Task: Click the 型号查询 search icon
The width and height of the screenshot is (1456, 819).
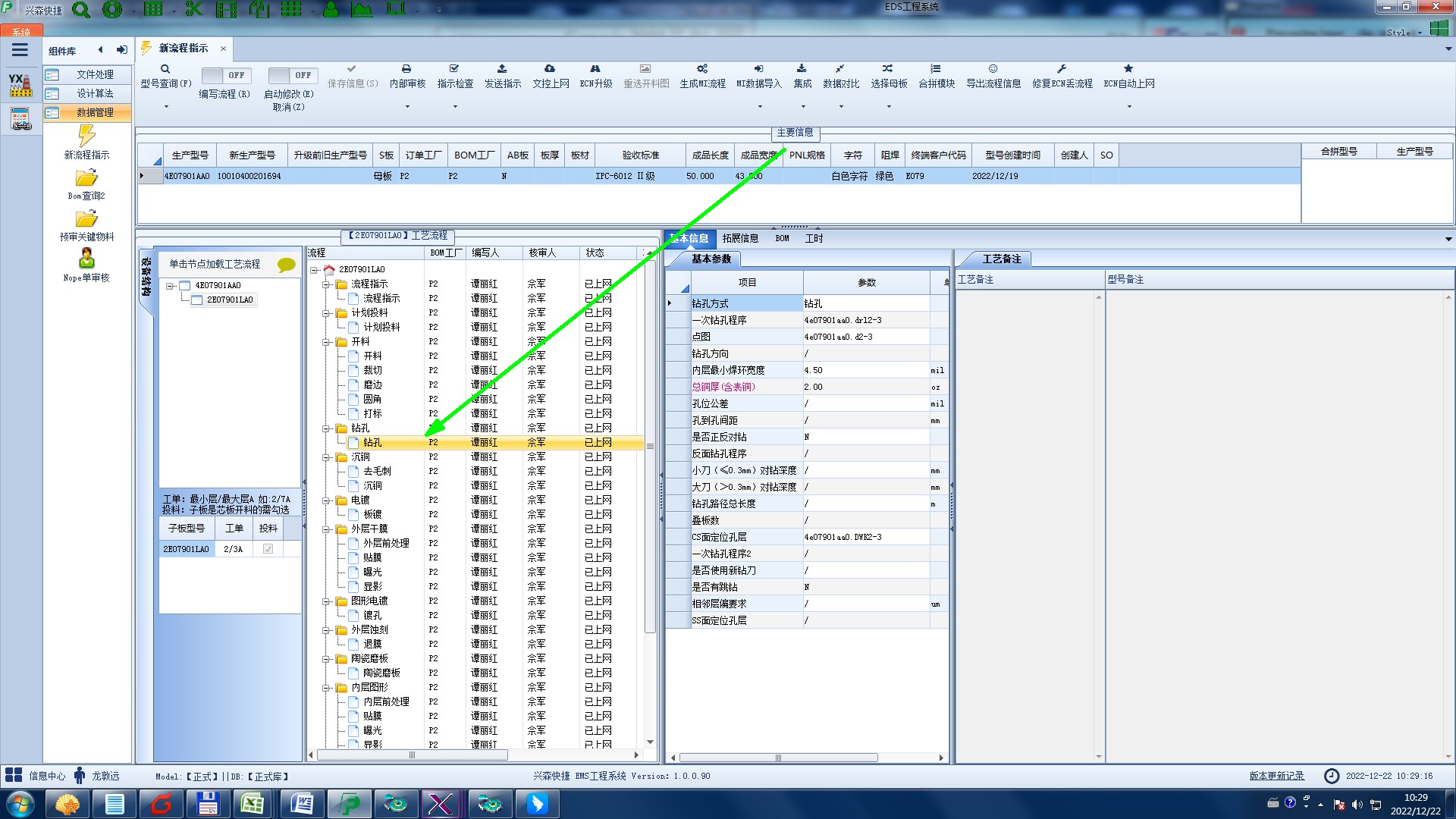Action: tap(165, 69)
